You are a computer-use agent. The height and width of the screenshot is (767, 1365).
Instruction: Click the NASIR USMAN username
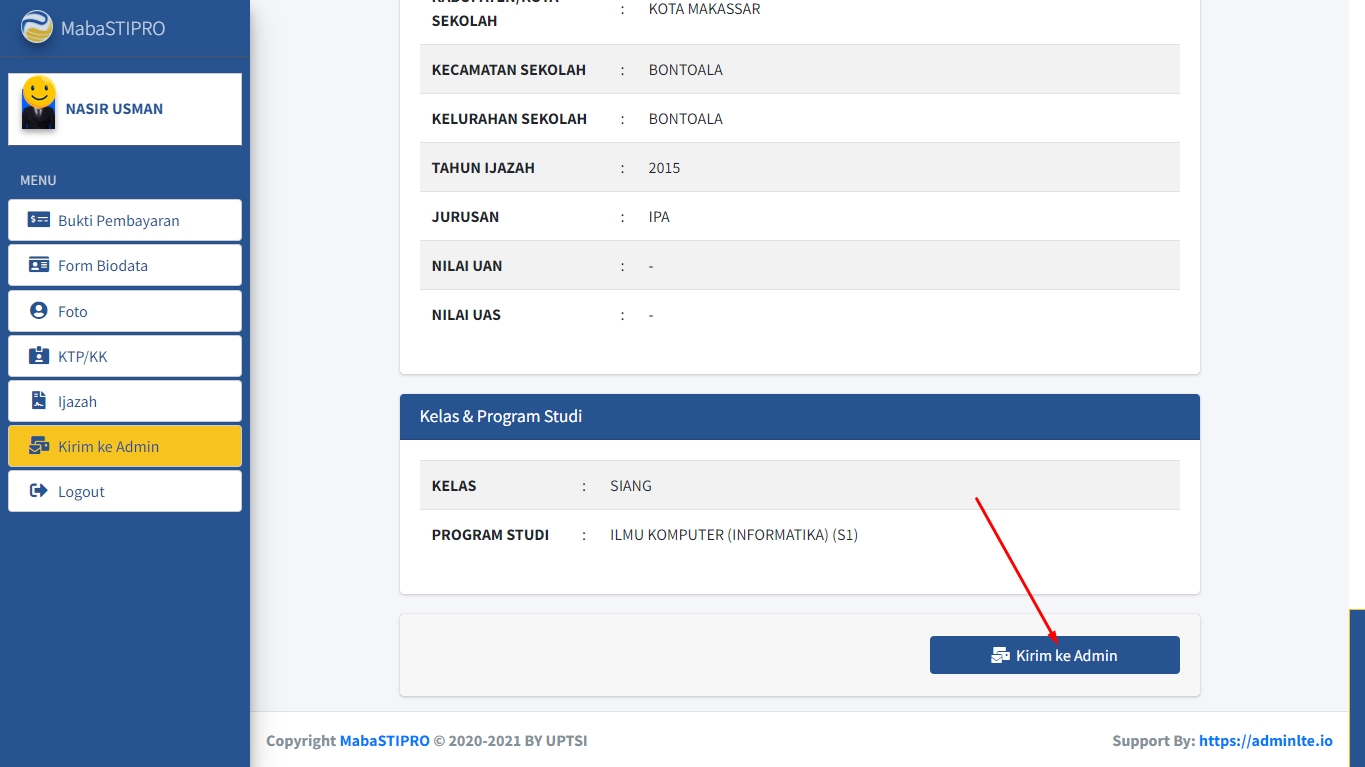tap(114, 109)
